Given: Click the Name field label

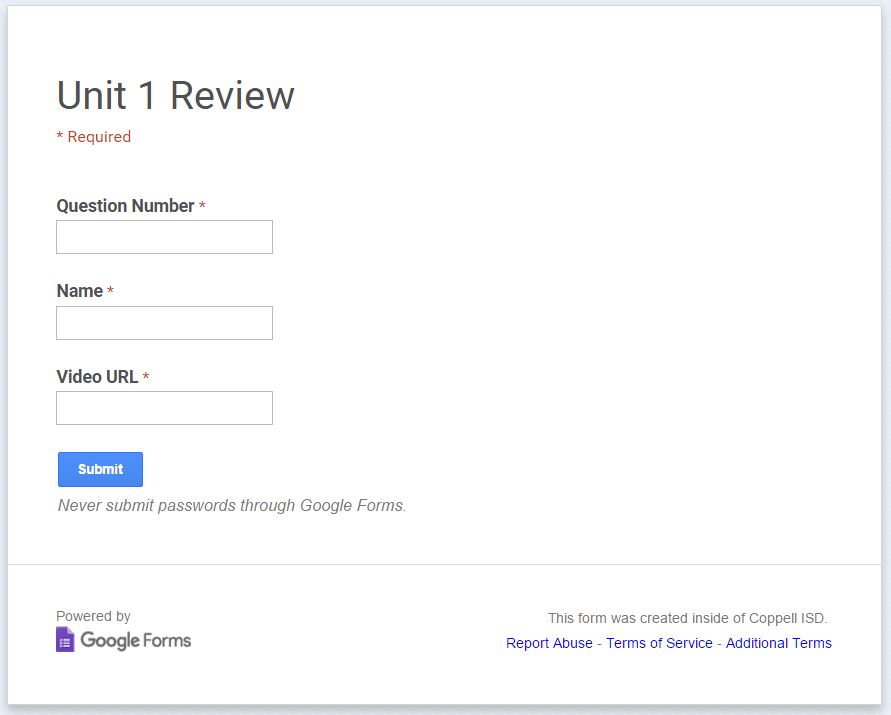Looking at the screenshot, I should click(79, 291).
